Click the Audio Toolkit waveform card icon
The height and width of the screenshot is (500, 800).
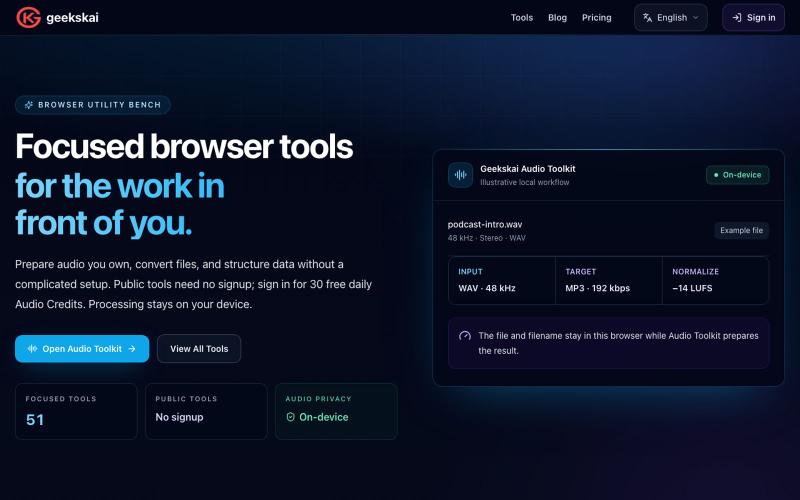point(460,175)
